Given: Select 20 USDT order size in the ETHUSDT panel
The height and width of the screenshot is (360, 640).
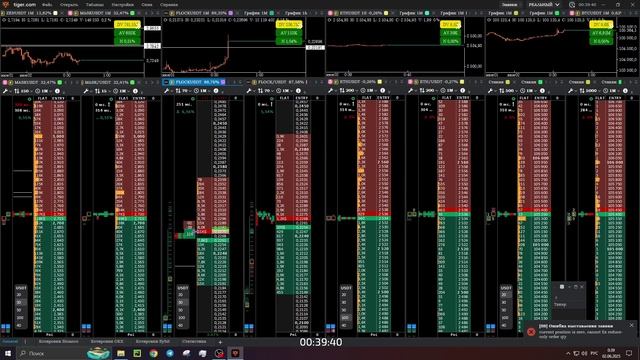Looking at the screenshot, I should [x=345, y=295].
